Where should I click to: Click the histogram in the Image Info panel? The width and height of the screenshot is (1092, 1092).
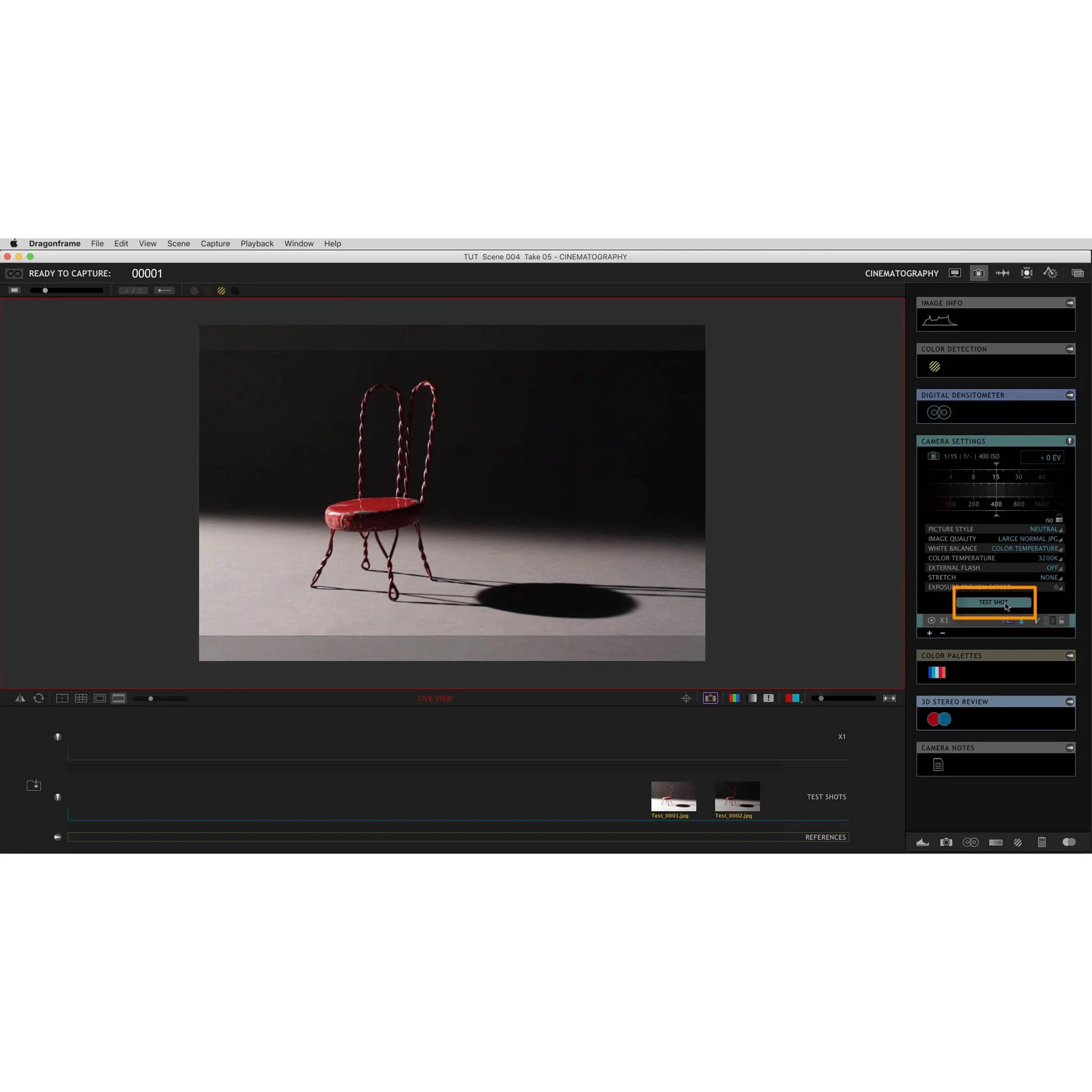tap(940, 320)
